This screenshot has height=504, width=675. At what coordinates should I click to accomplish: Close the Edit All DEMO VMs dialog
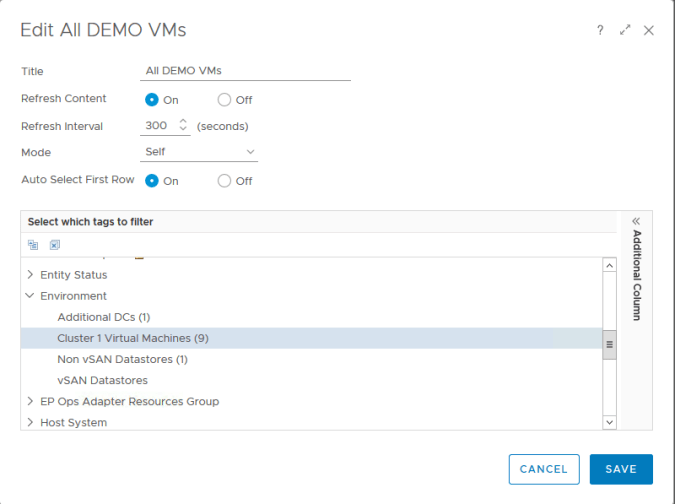tap(649, 30)
